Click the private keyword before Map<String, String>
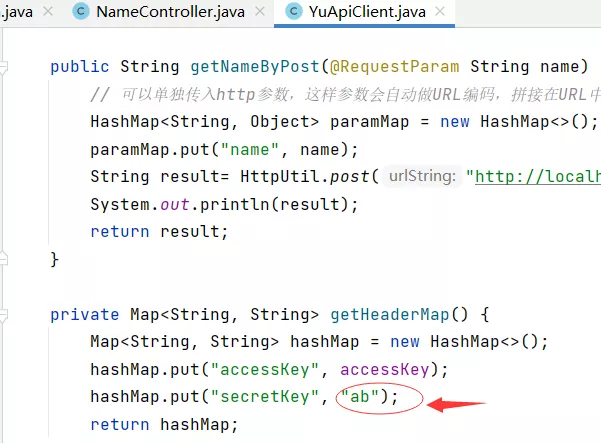 coord(85,315)
